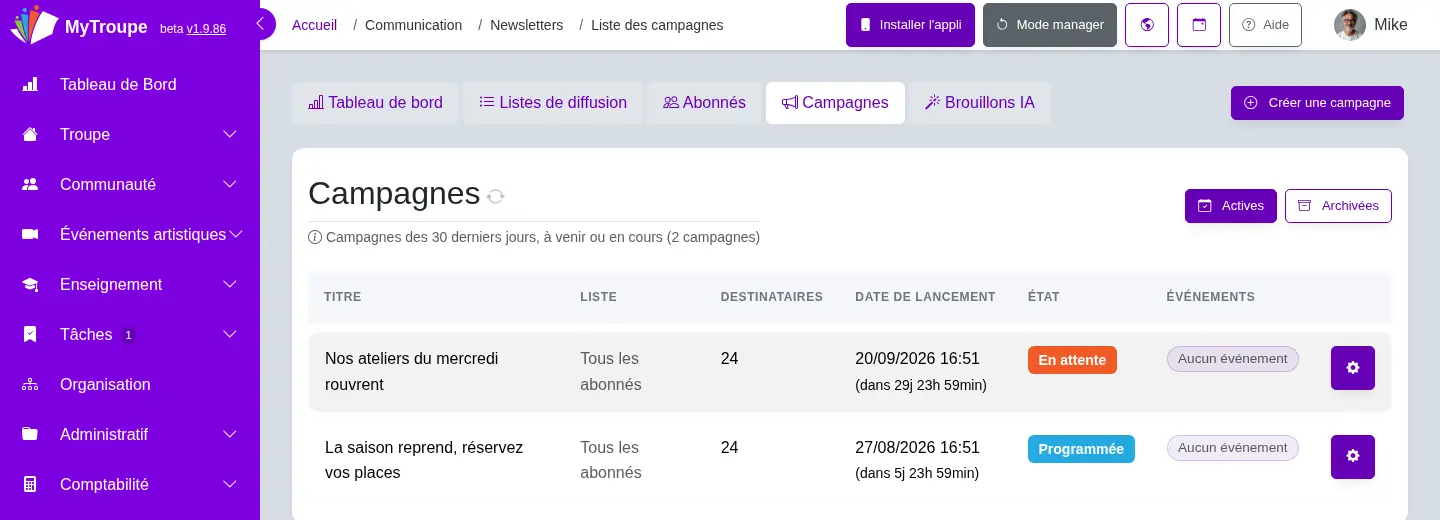
Task: Switch to Mode manager
Action: tap(1050, 25)
